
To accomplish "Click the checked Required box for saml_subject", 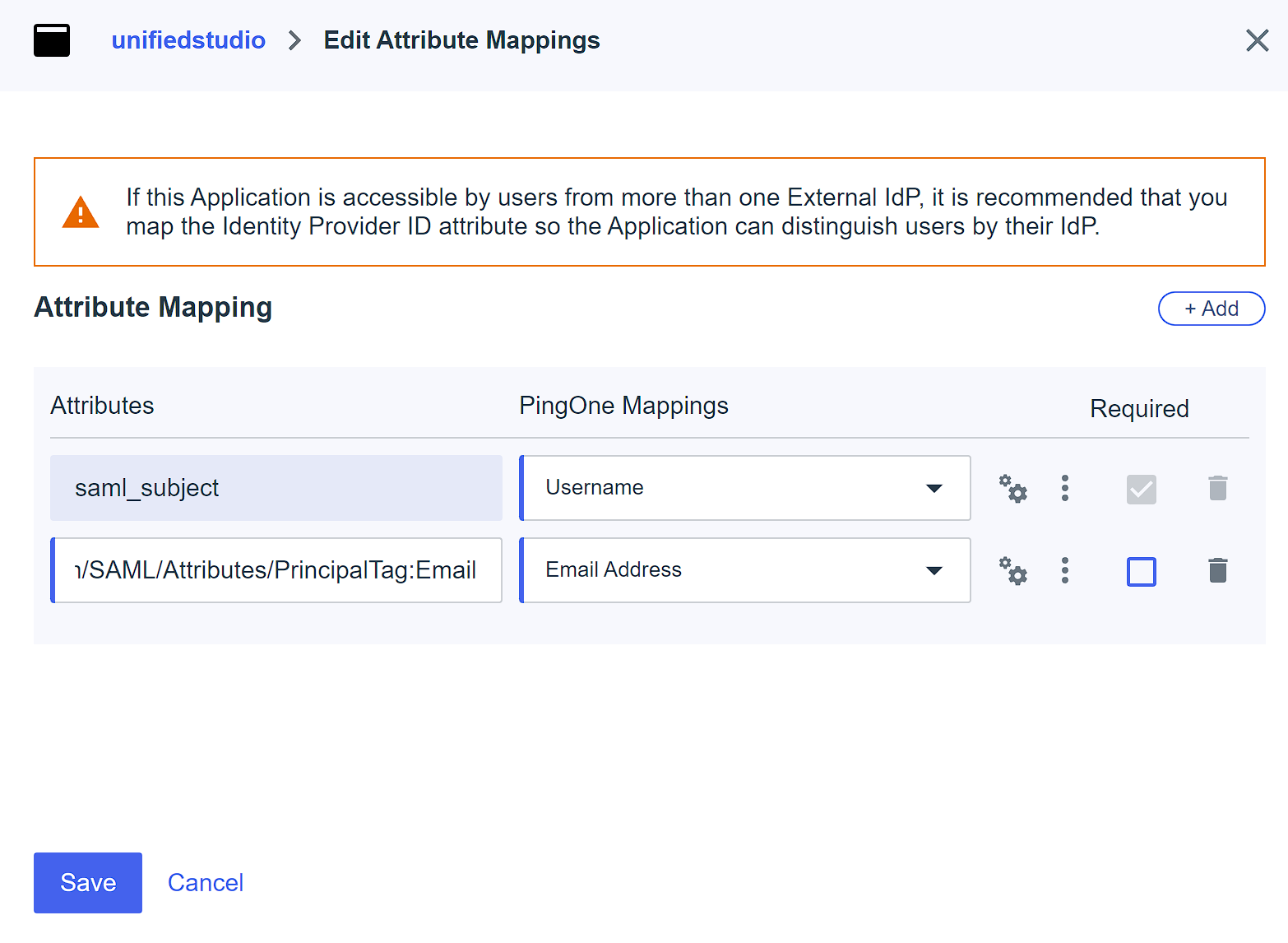I will click(1141, 488).
